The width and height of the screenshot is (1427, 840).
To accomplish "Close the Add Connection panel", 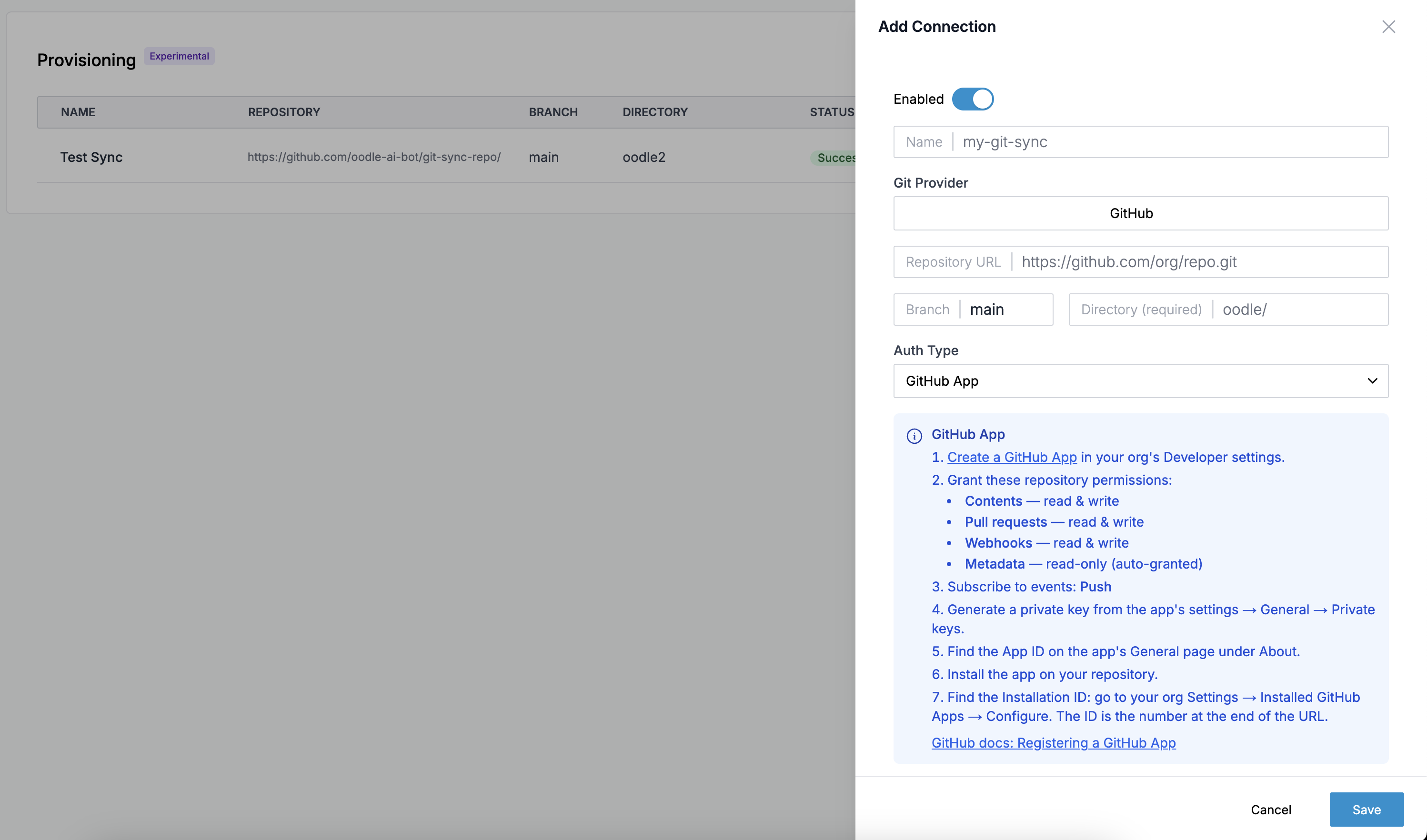I will click(1389, 27).
